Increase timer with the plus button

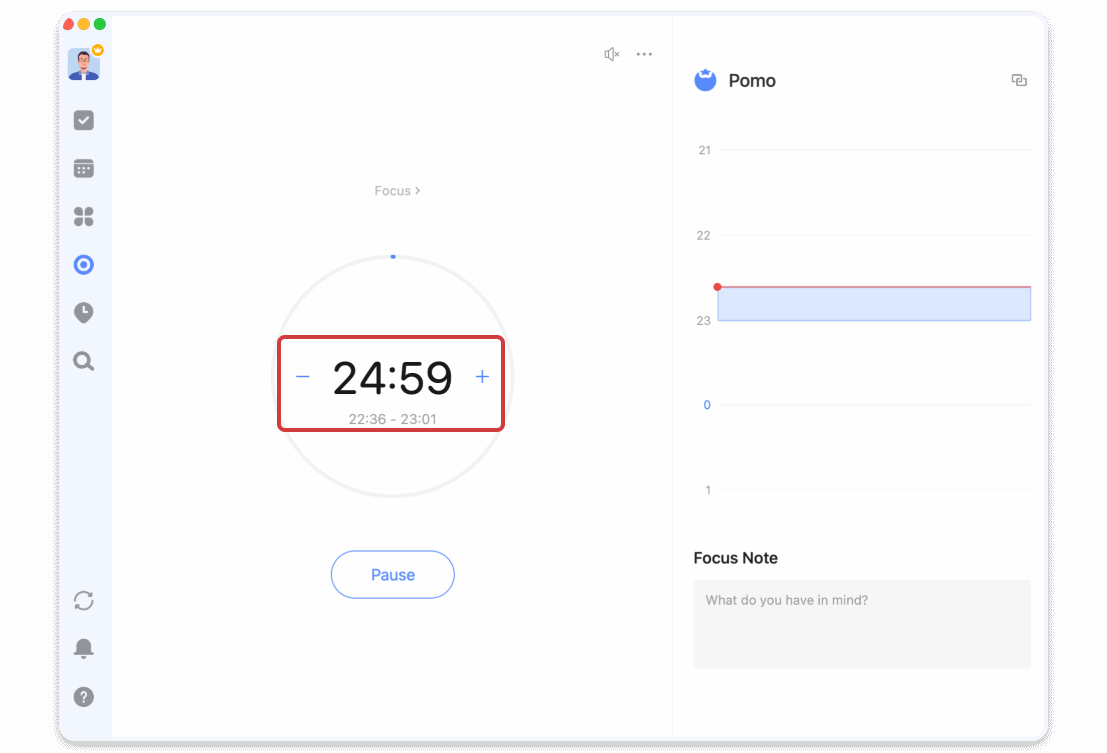pyautogui.click(x=482, y=377)
